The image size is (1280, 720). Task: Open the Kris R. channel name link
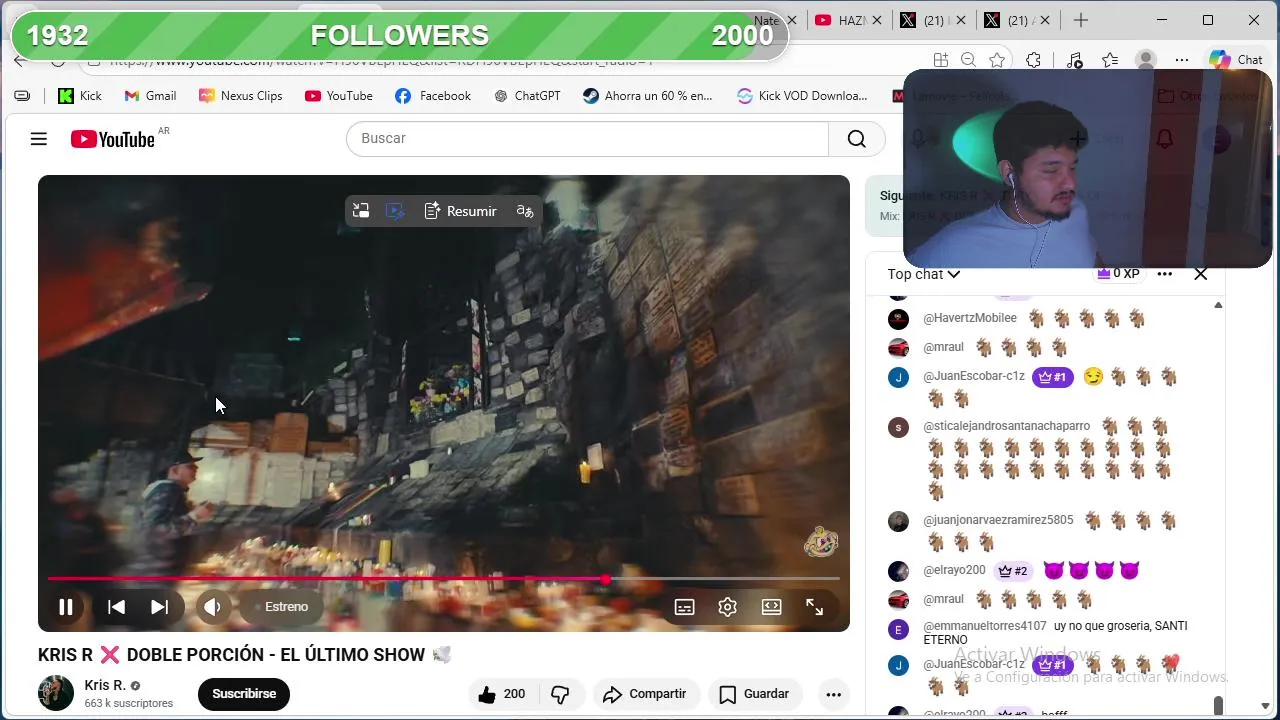click(105, 685)
